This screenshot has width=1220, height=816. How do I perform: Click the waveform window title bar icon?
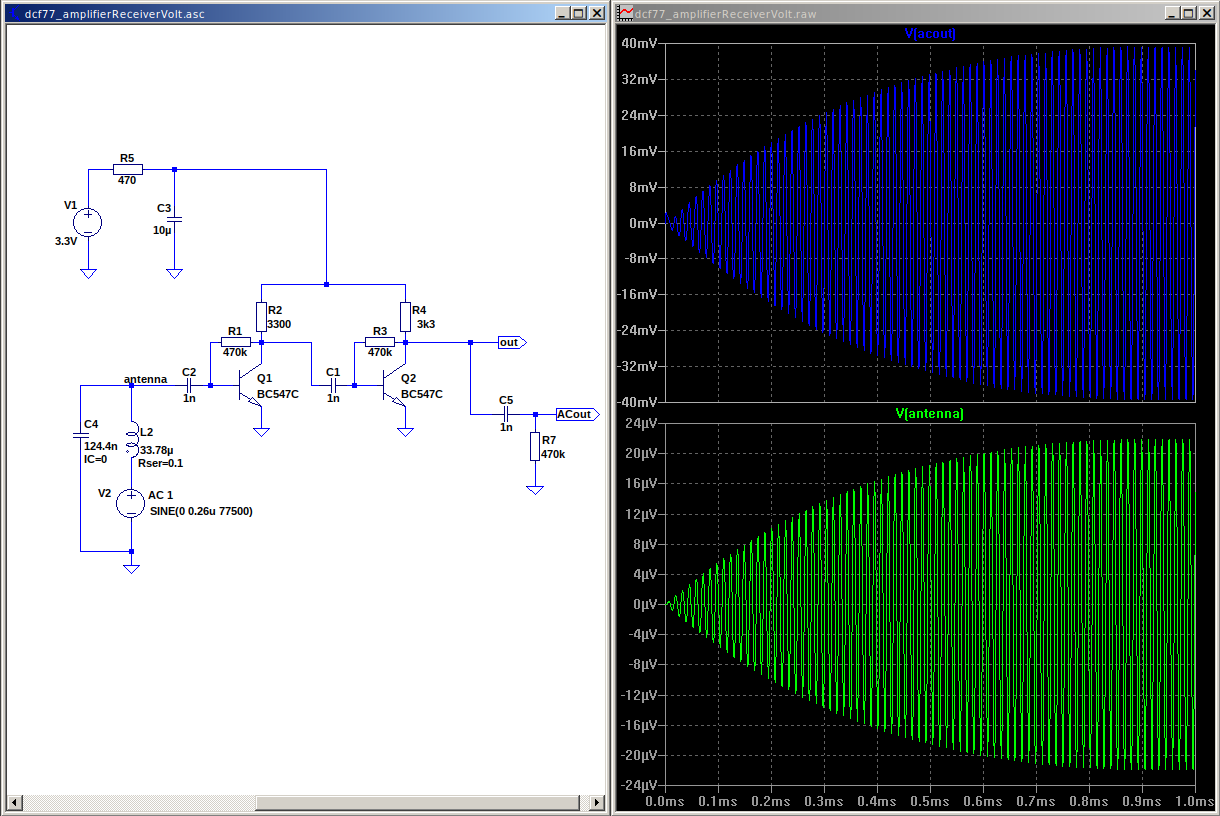626,13
